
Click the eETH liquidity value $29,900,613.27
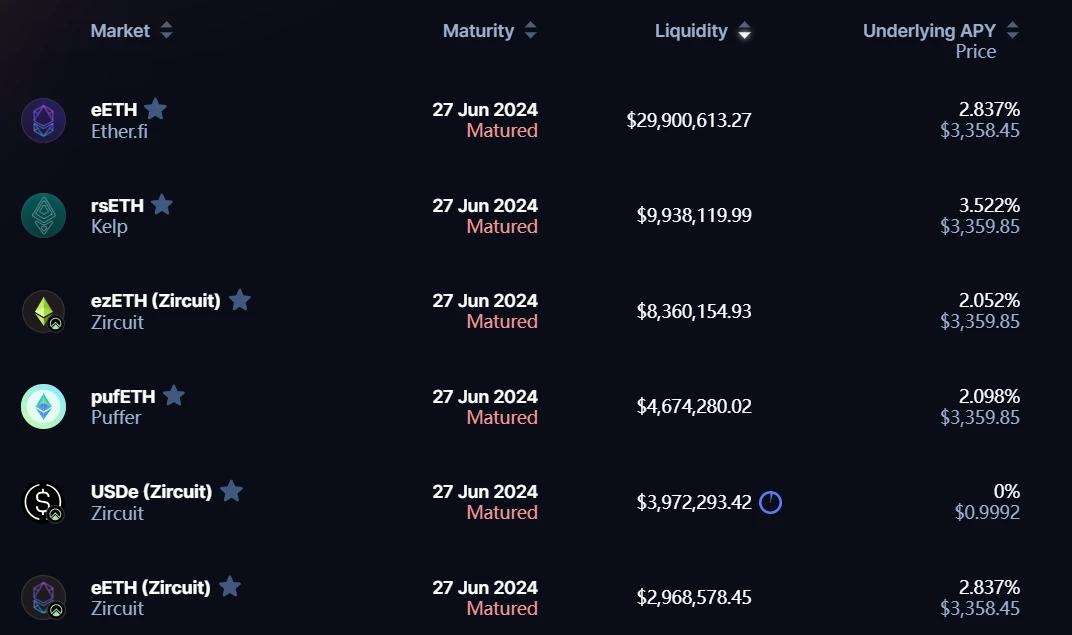tap(689, 120)
